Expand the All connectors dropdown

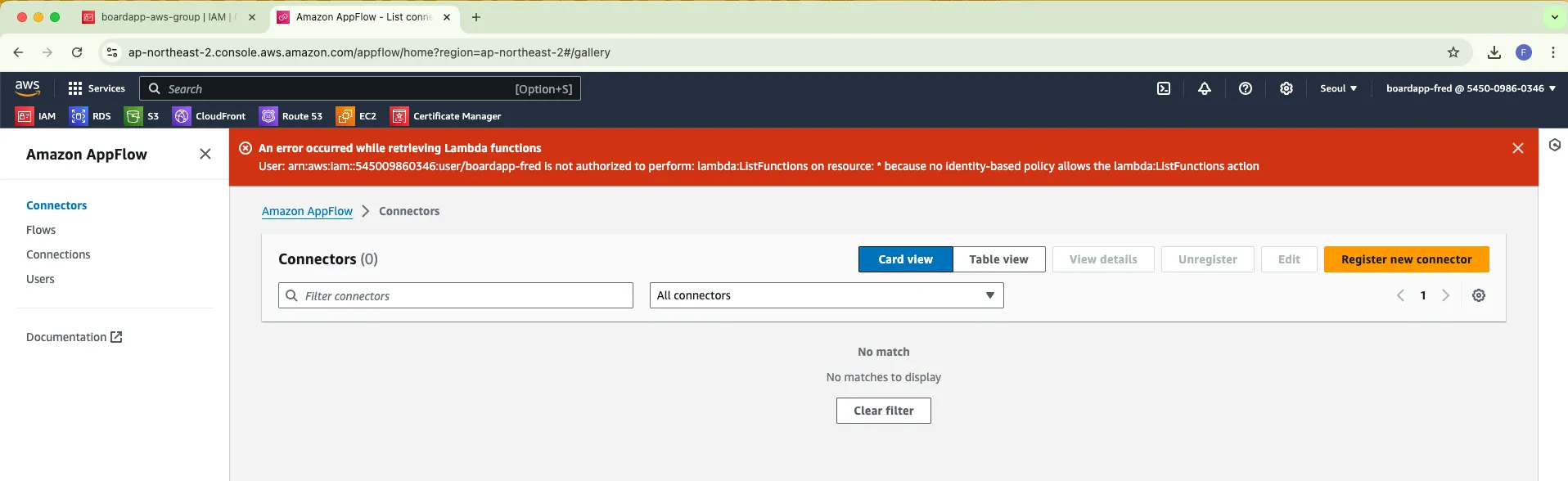tap(826, 295)
